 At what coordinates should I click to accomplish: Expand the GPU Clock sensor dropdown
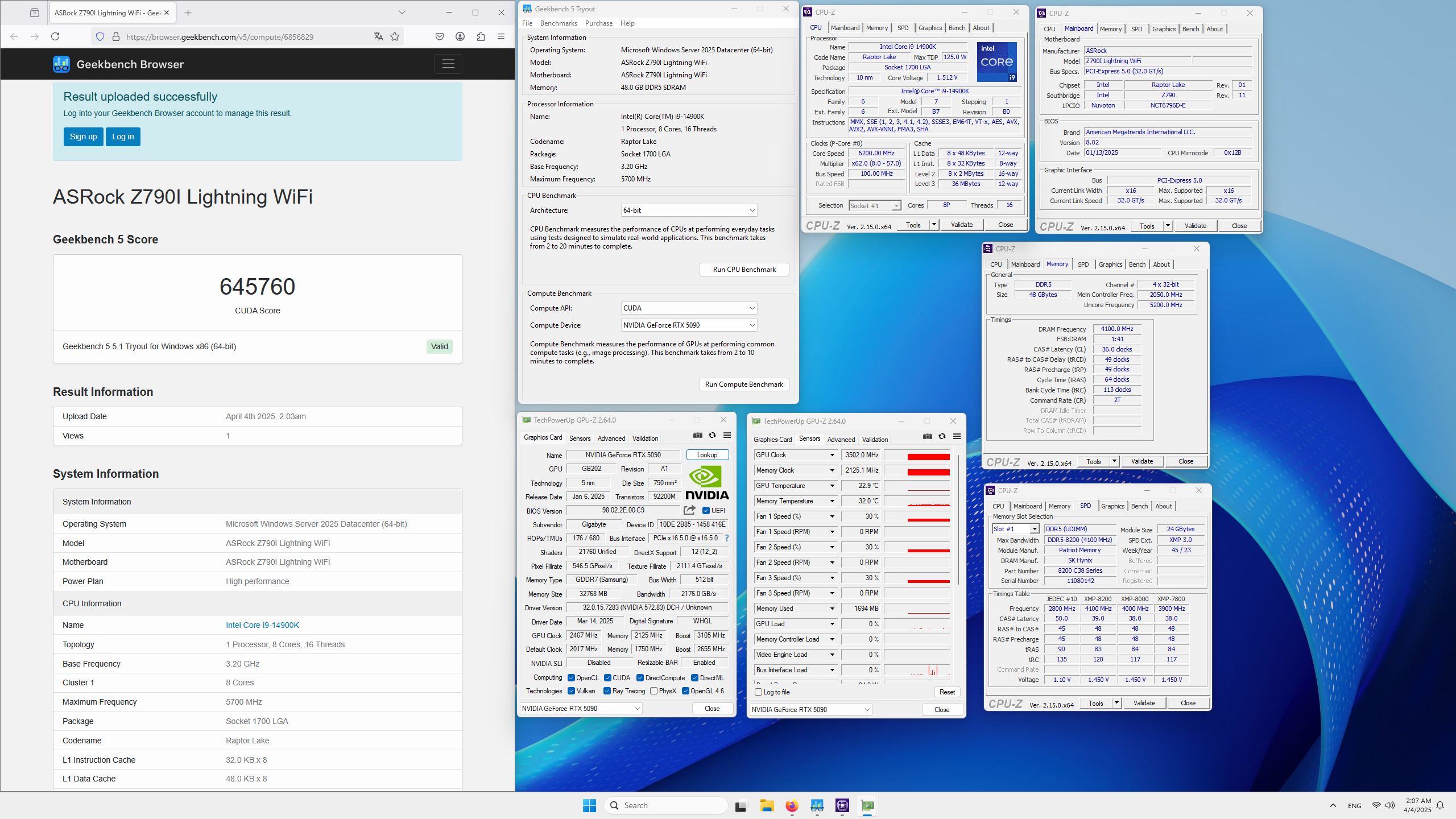coord(832,455)
